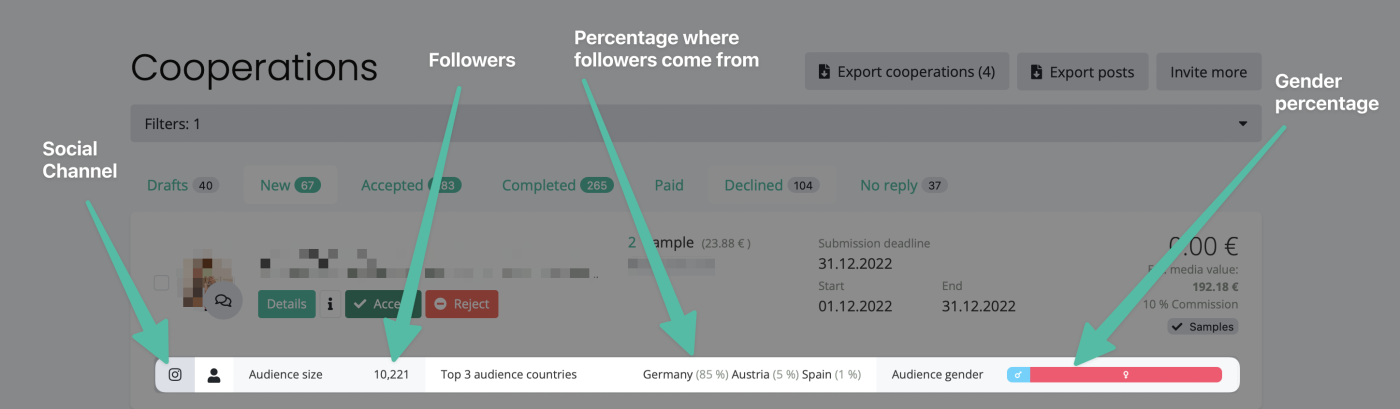This screenshot has height=409, width=1400.
Task: Click the female symbol in gender bar
Action: [1126, 375]
